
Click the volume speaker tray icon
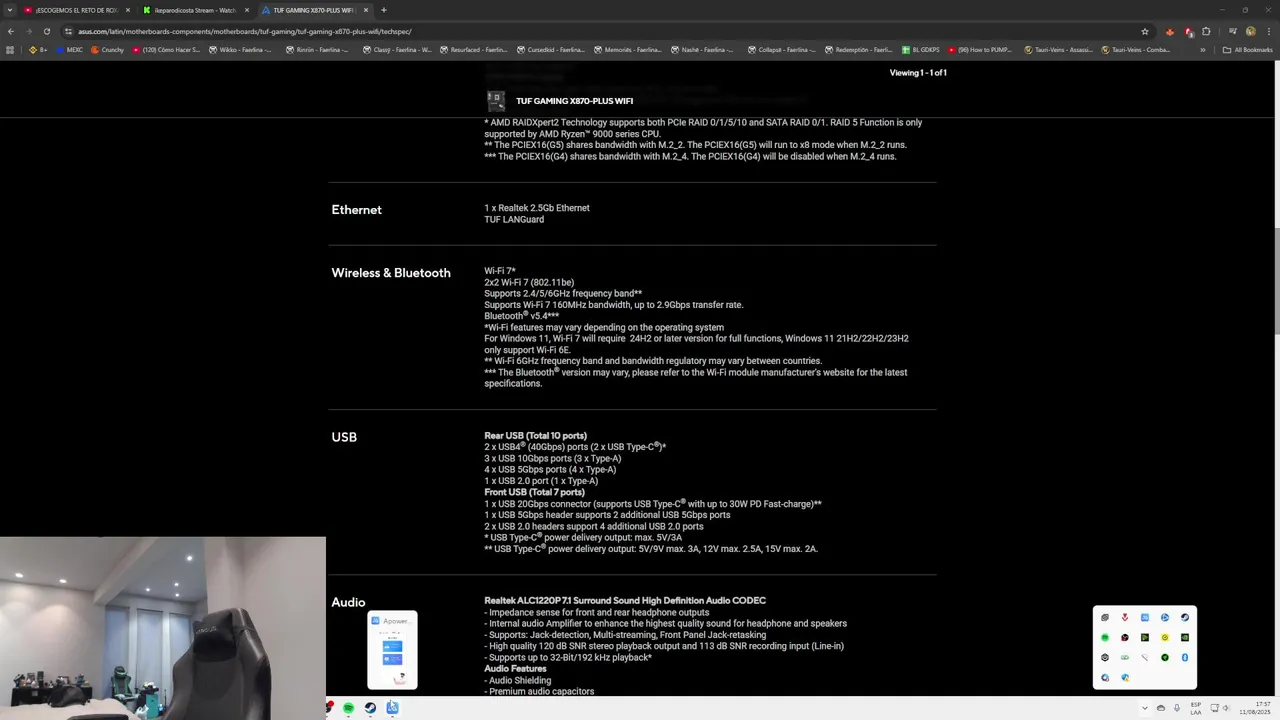pyautogui.click(x=1228, y=708)
